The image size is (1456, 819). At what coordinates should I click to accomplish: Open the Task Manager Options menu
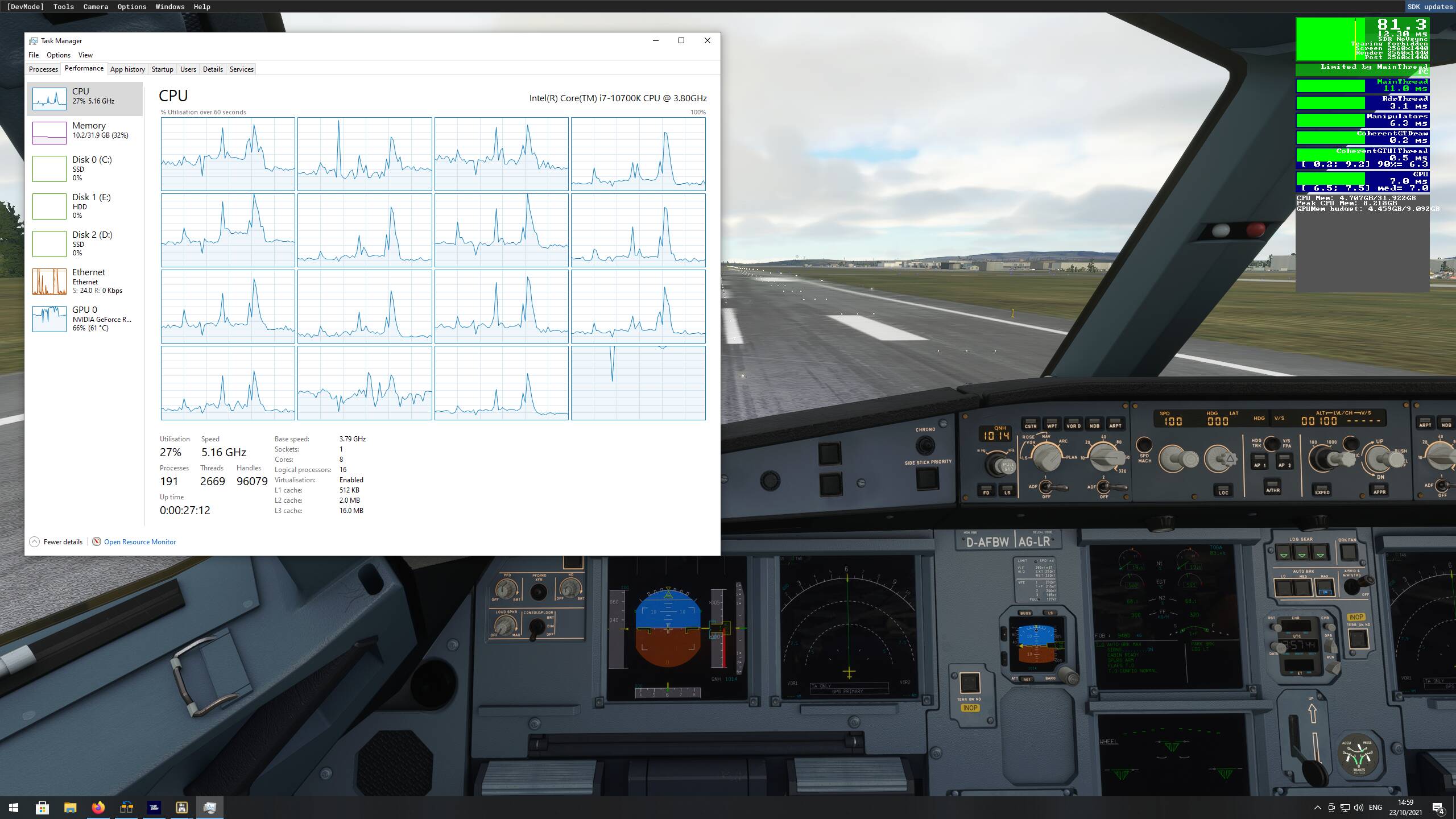click(x=59, y=55)
